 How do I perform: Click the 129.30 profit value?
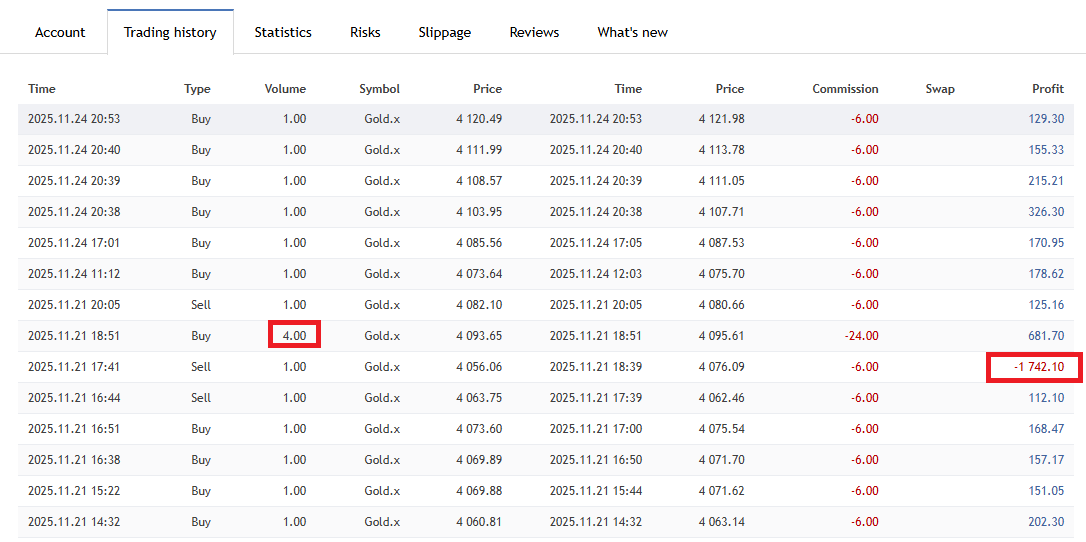1047,119
